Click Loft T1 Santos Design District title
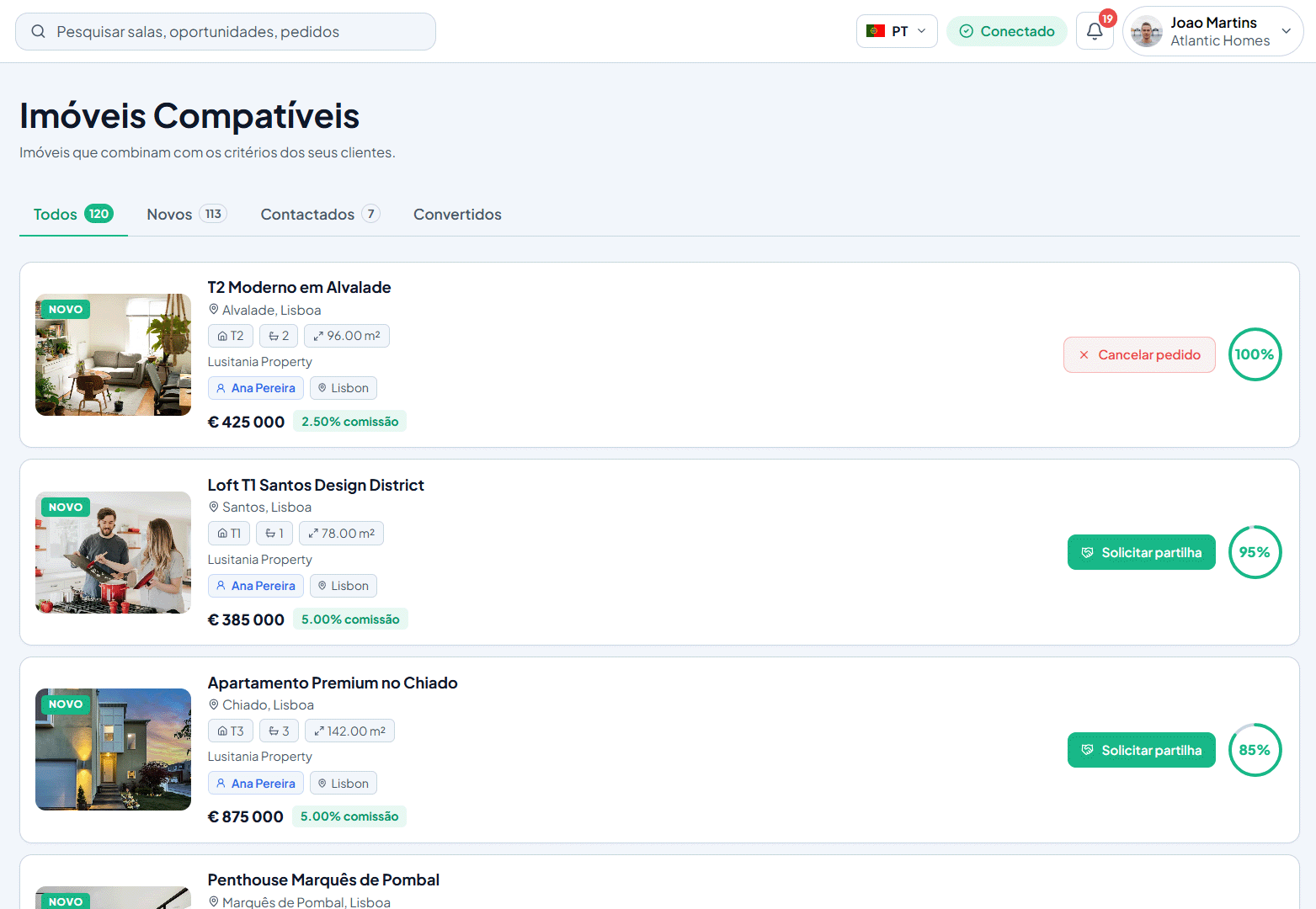 316,485
